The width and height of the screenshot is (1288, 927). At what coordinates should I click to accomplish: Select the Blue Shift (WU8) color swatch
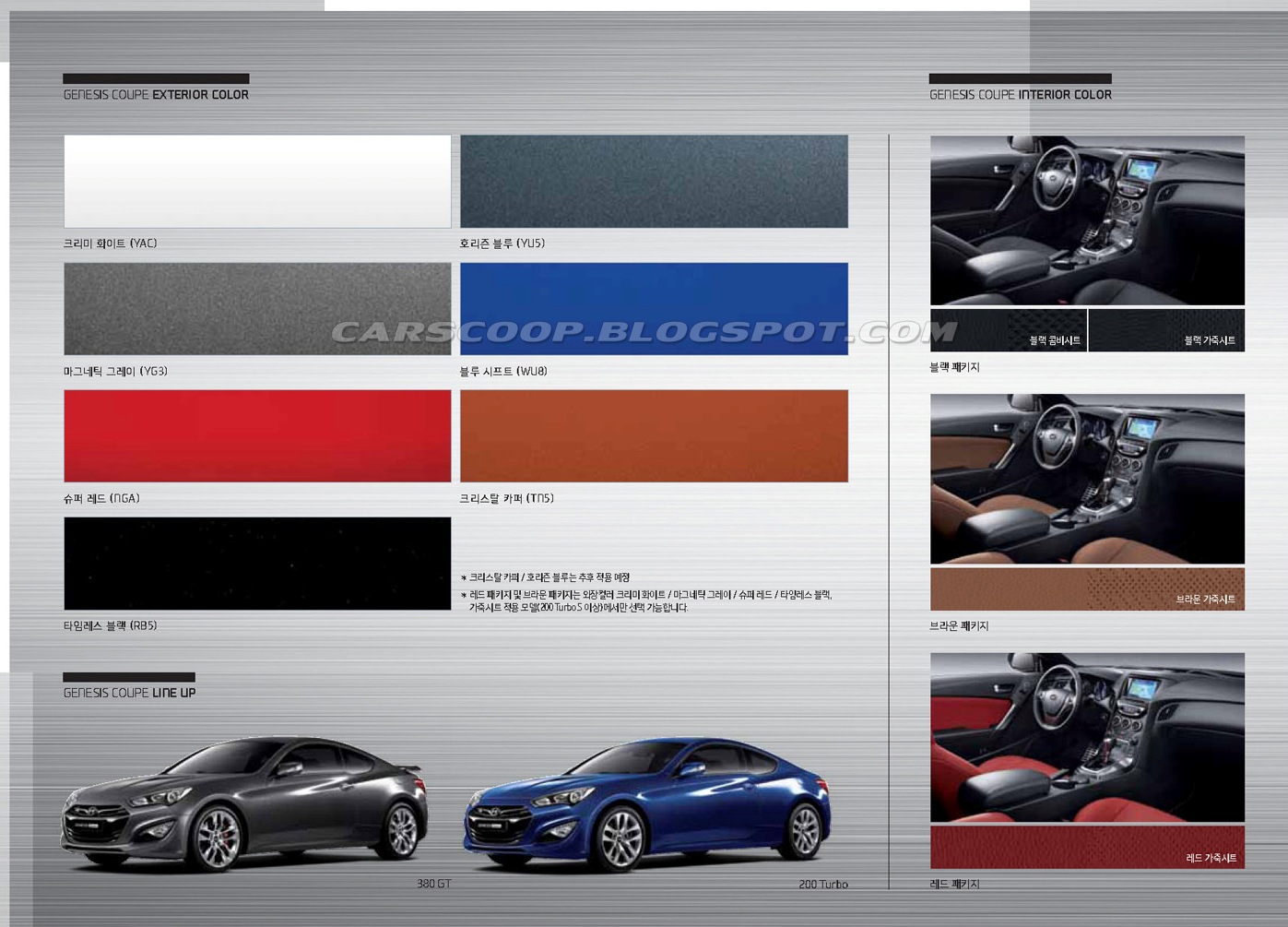(x=654, y=309)
